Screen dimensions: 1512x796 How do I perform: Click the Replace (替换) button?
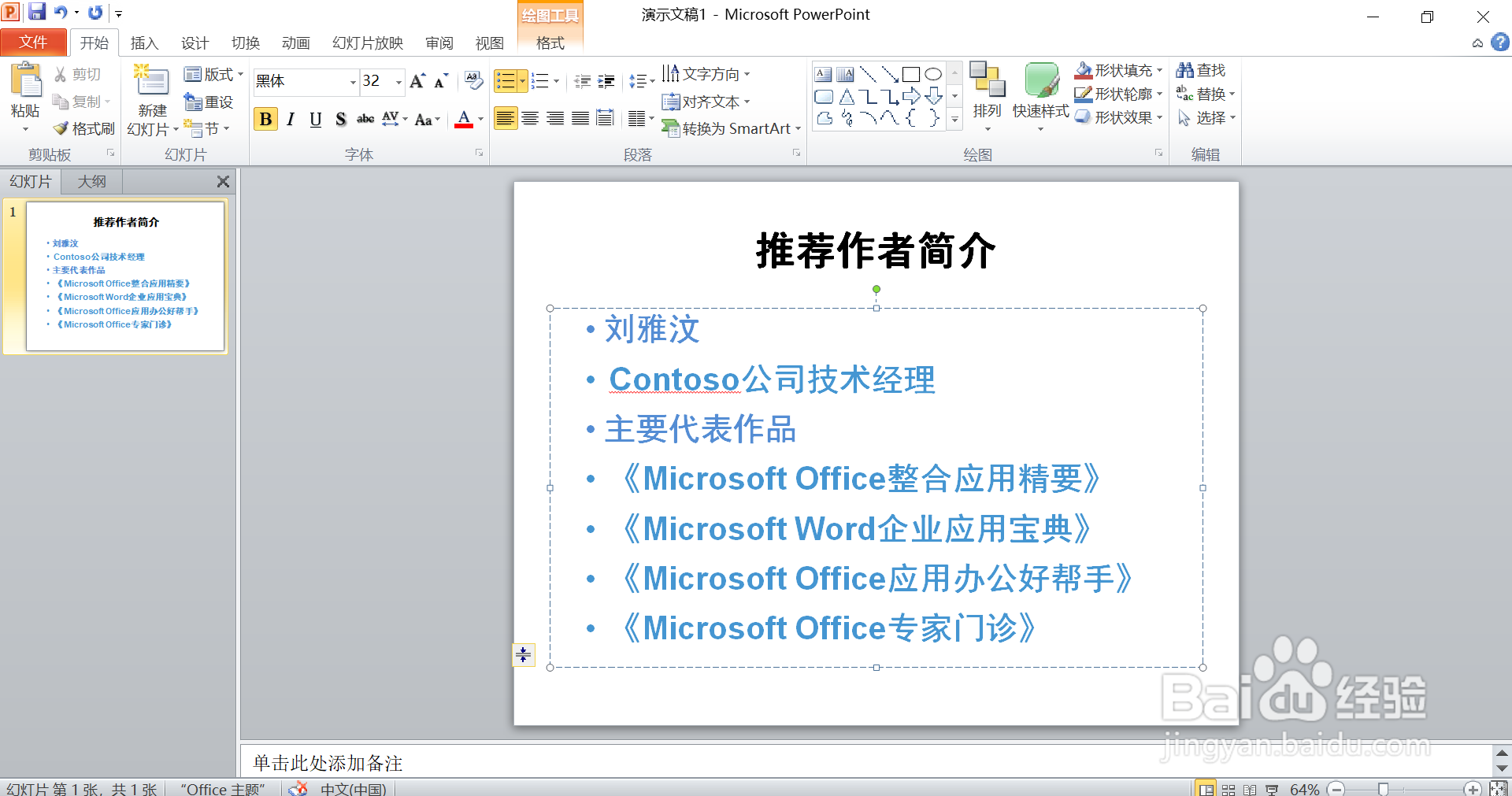click(1206, 94)
